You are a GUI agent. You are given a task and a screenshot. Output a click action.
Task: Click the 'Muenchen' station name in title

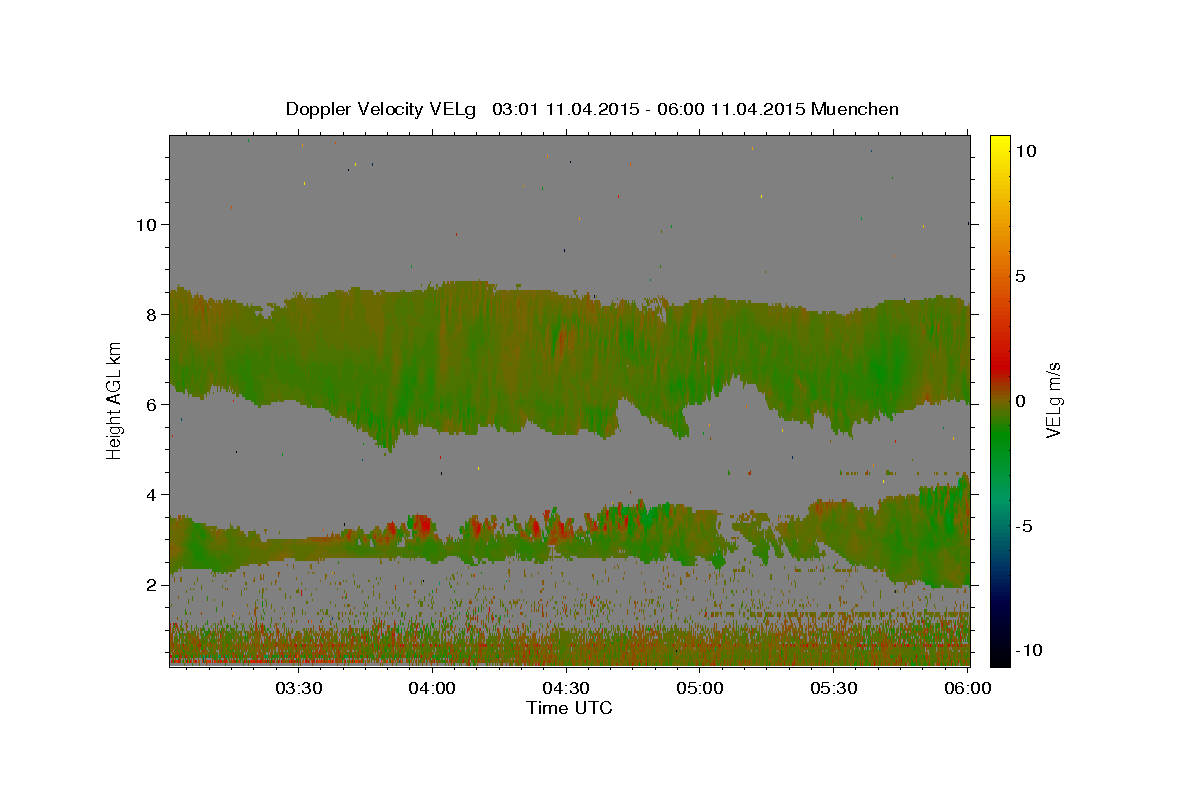pyautogui.click(x=855, y=109)
